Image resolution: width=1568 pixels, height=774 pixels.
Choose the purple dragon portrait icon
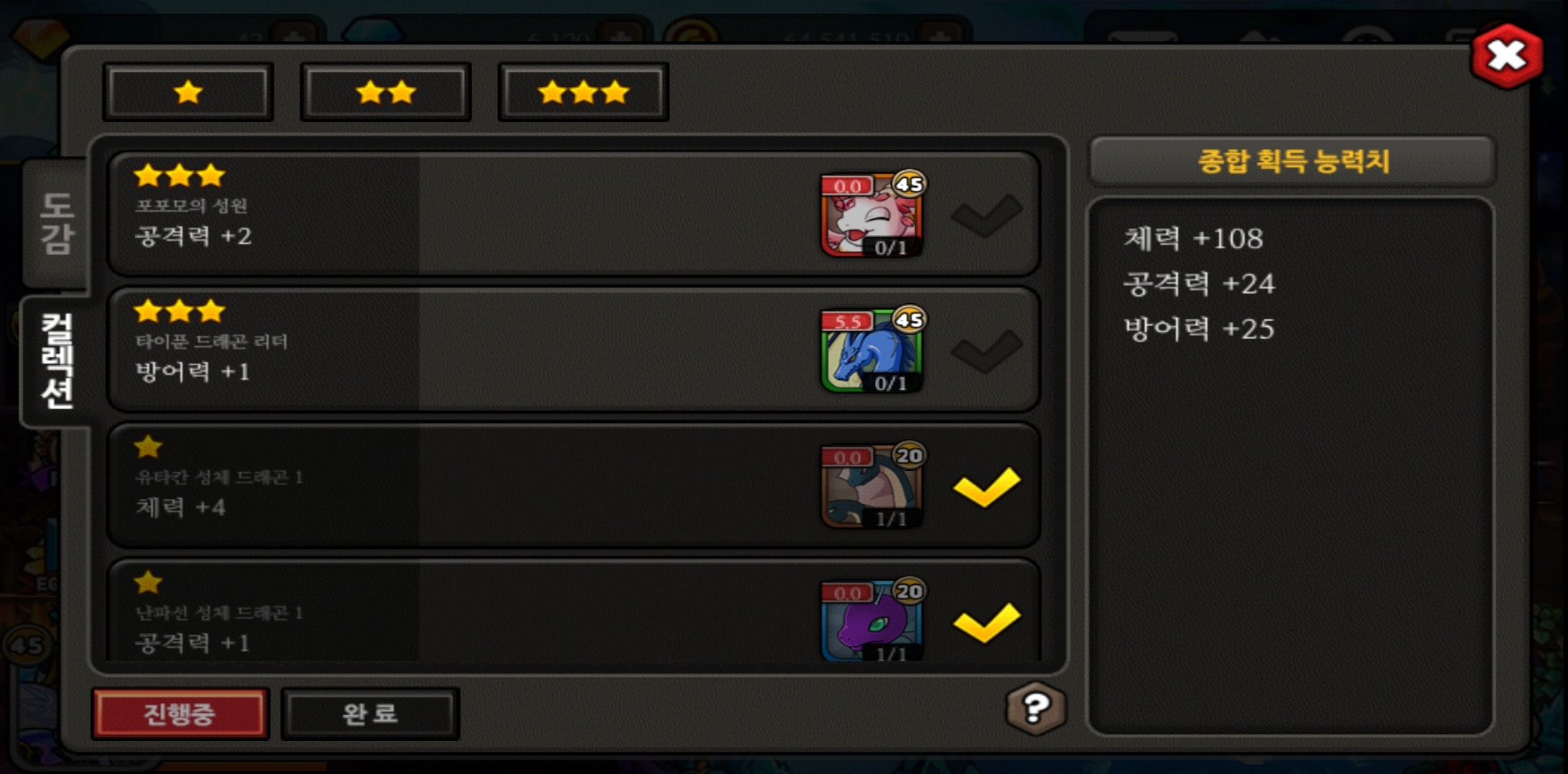pos(871,621)
